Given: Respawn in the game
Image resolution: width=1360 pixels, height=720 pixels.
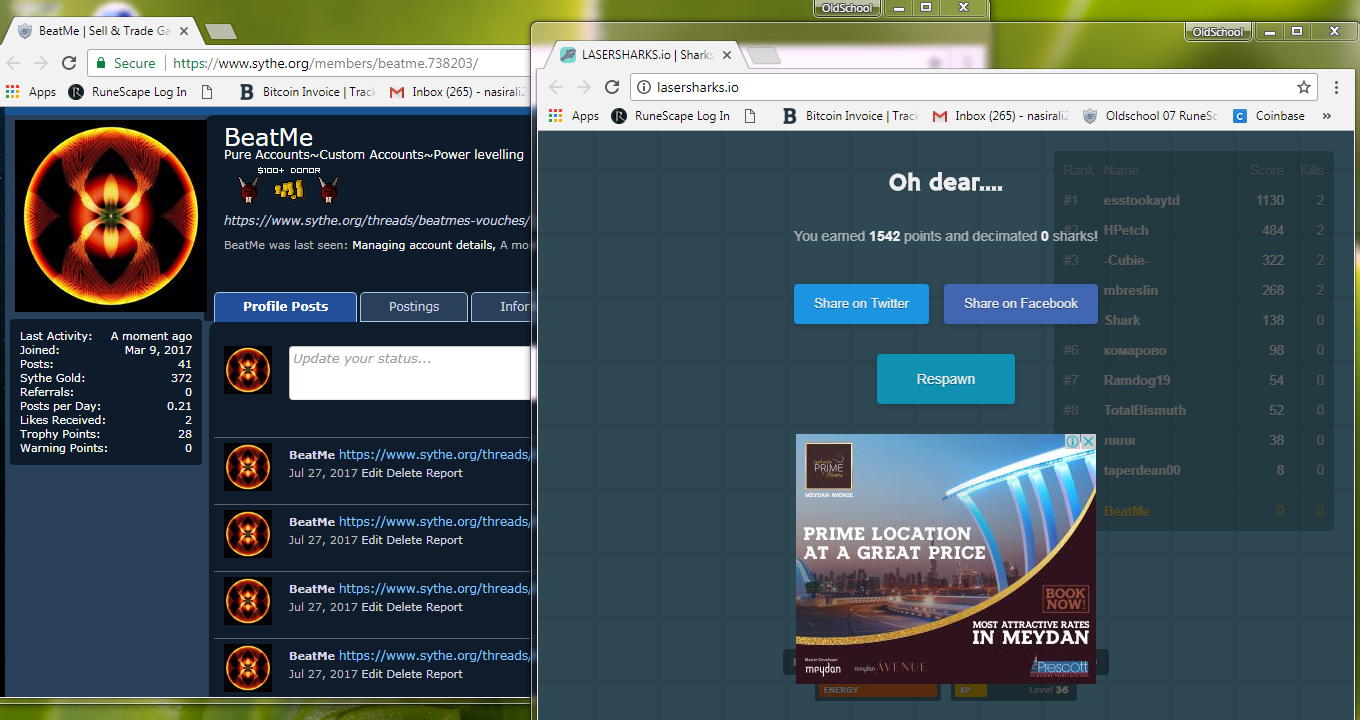Looking at the screenshot, I should click(x=946, y=379).
